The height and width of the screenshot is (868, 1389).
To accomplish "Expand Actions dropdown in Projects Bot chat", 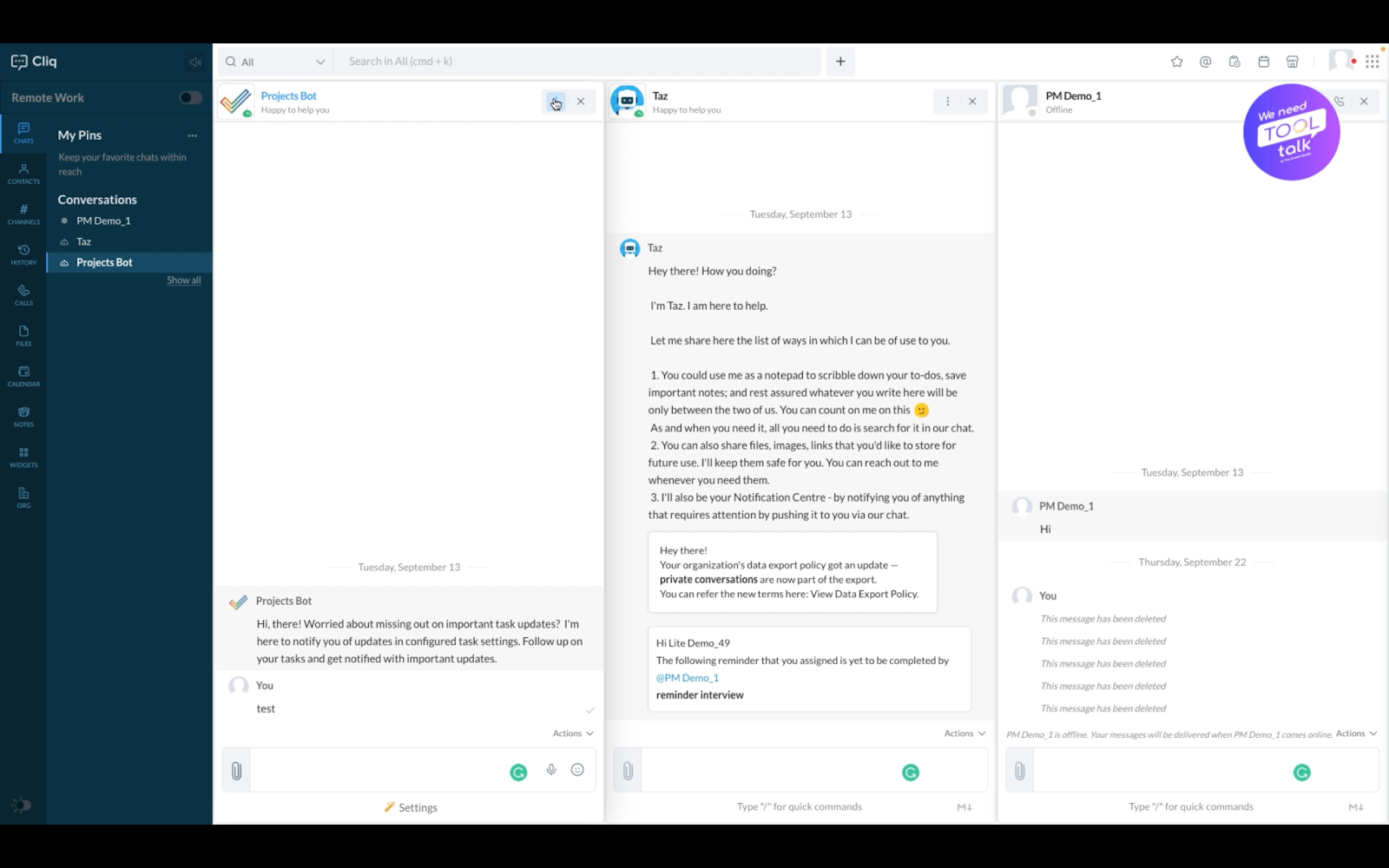I will [x=573, y=733].
